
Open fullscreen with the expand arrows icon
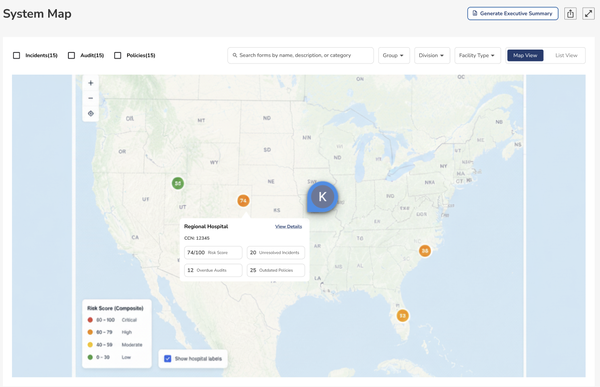(x=588, y=13)
